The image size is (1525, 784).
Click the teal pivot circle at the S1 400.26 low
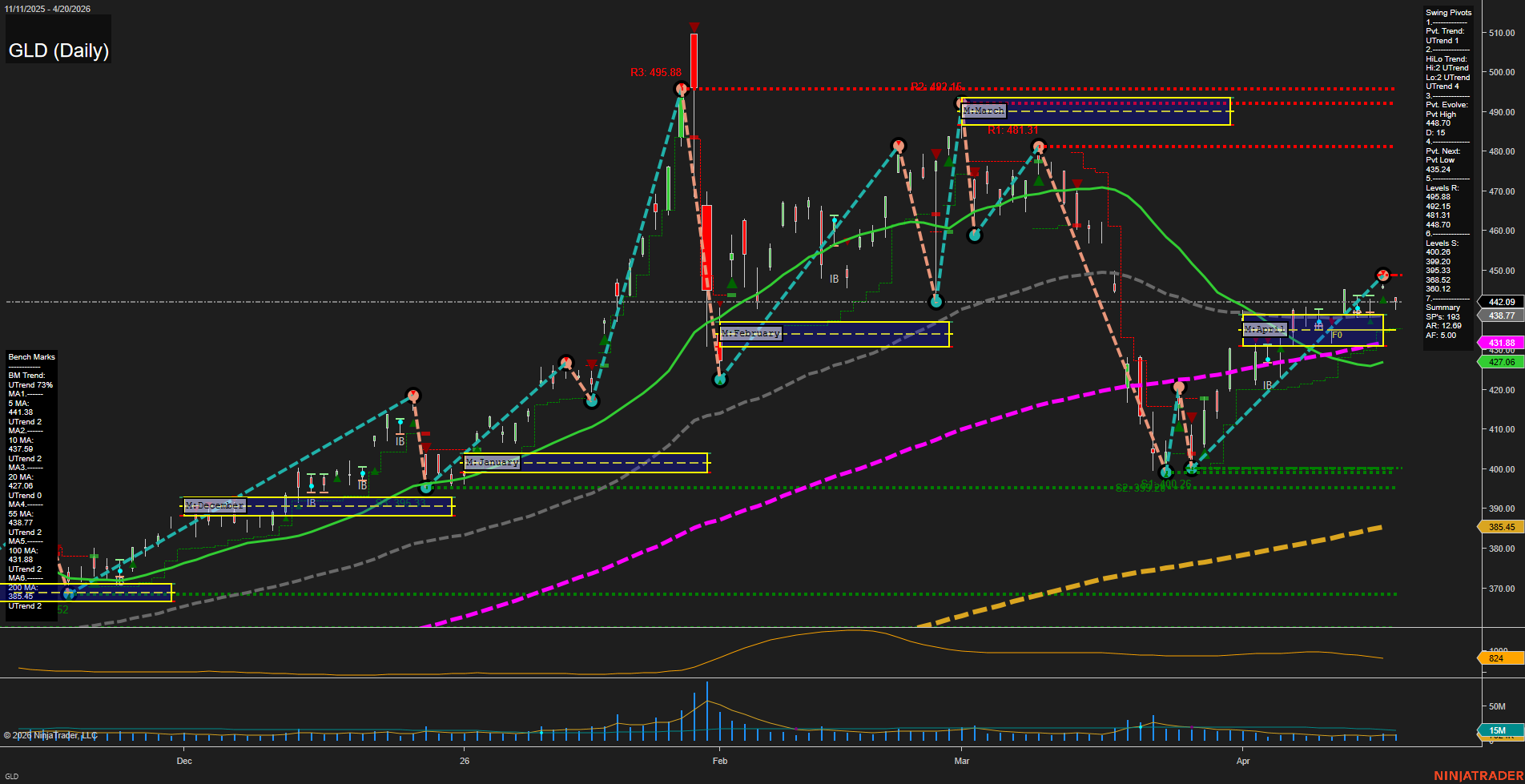[x=1168, y=472]
